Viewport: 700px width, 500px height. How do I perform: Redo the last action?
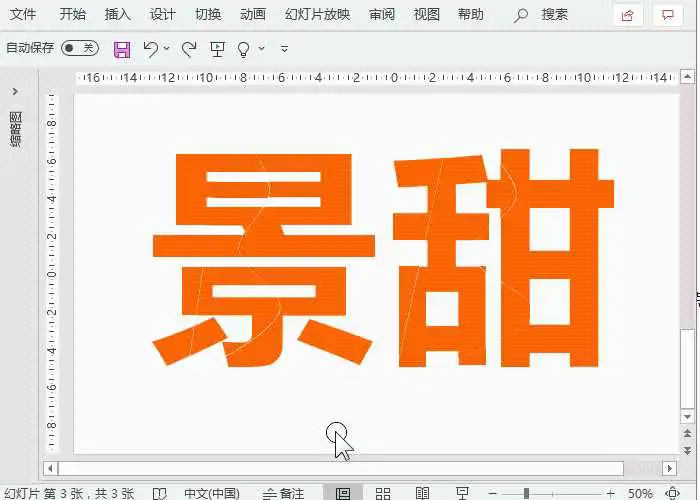pos(189,49)
